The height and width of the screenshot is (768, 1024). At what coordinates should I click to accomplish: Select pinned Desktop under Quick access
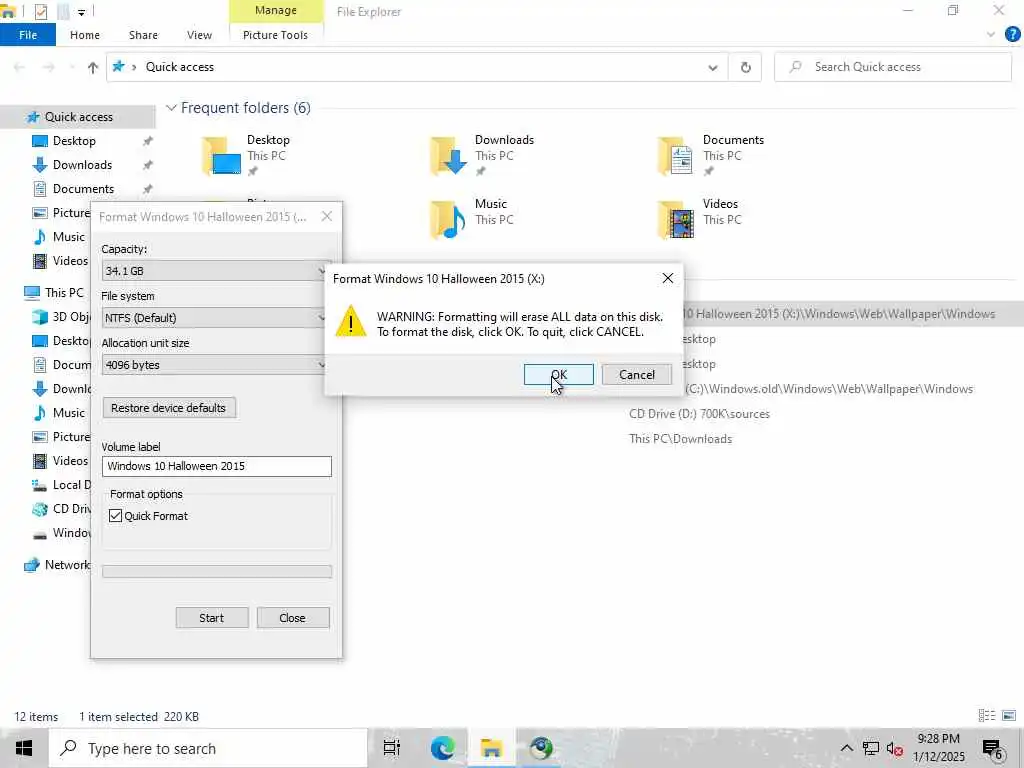pos(74,141)
